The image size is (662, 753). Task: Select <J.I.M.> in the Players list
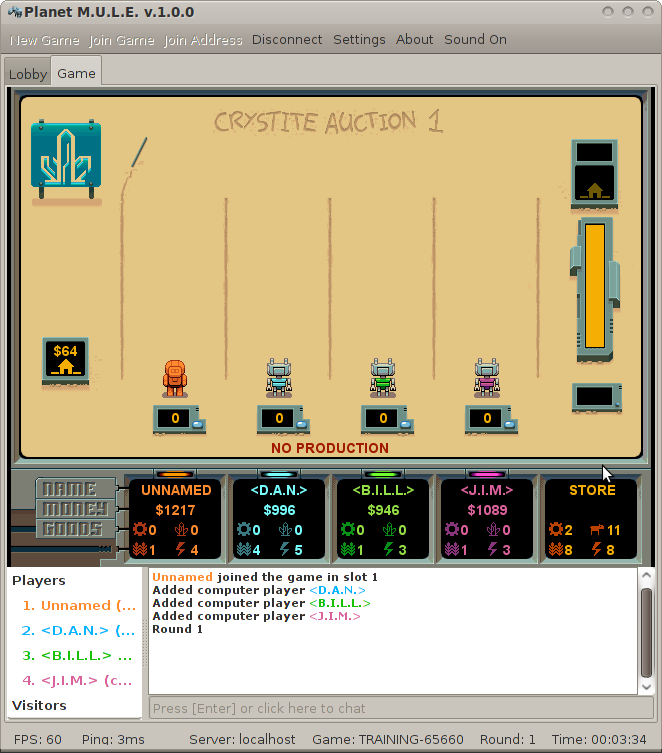[x=77, y=680]
